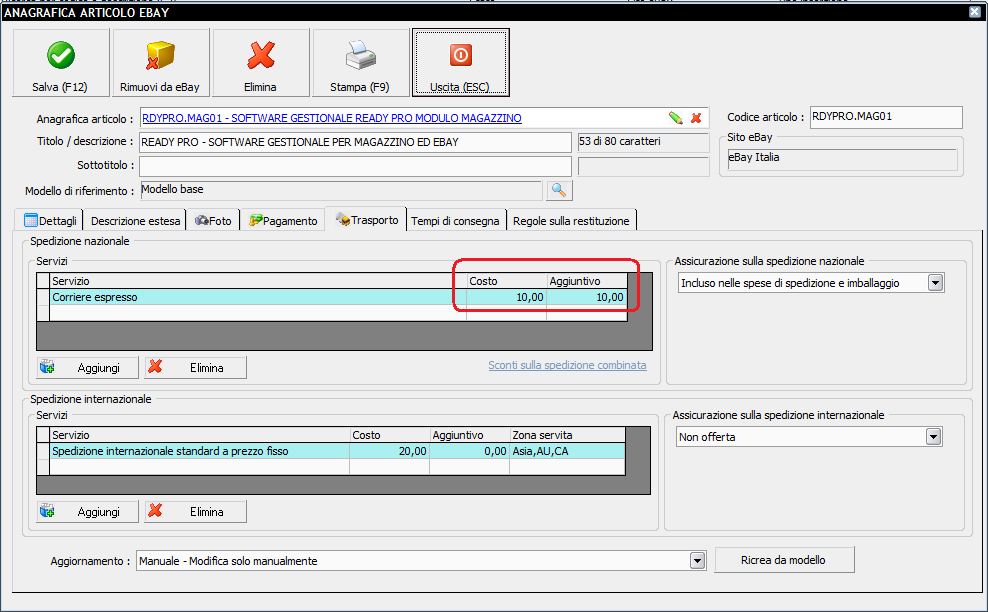Open Sconti sulla spedizione combinata link
Viewport: 988px width, 612px height.
point(567,365)
